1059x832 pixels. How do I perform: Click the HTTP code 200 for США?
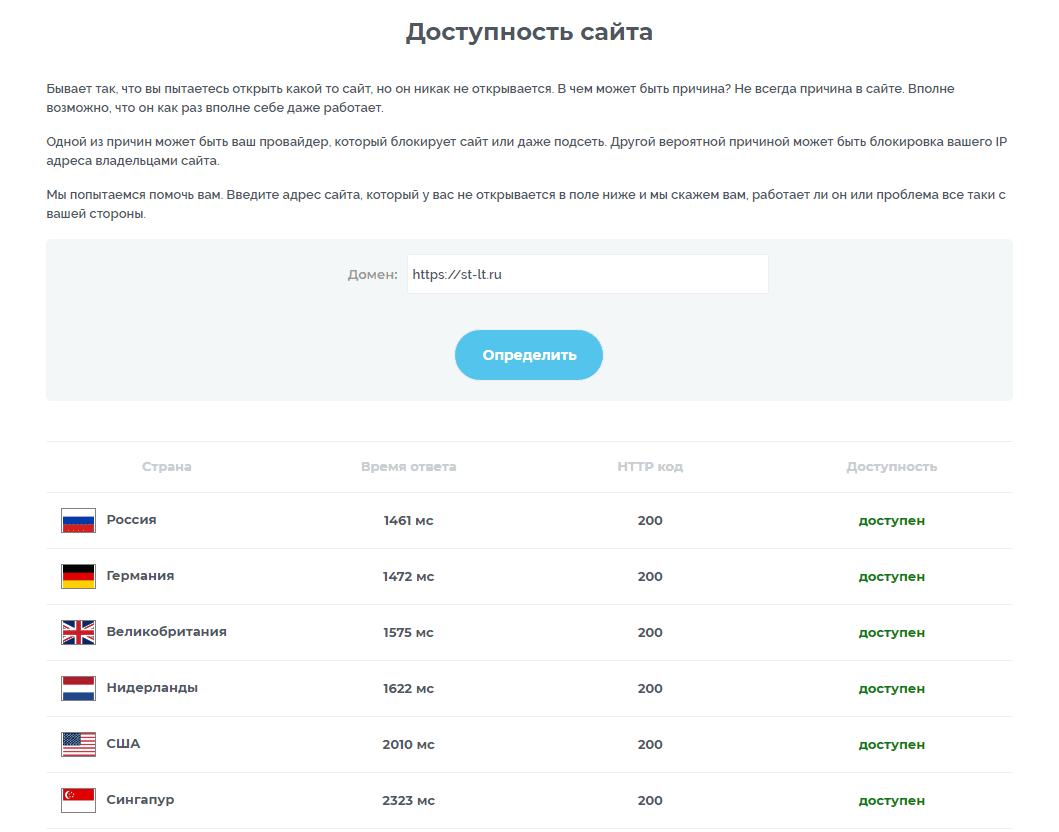(650, 745)
